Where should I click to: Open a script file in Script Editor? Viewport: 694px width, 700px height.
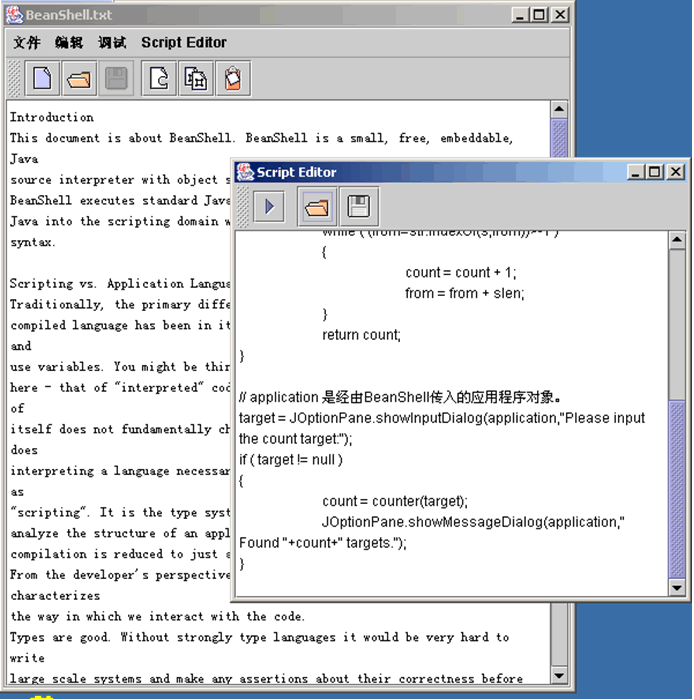[316, 207]
